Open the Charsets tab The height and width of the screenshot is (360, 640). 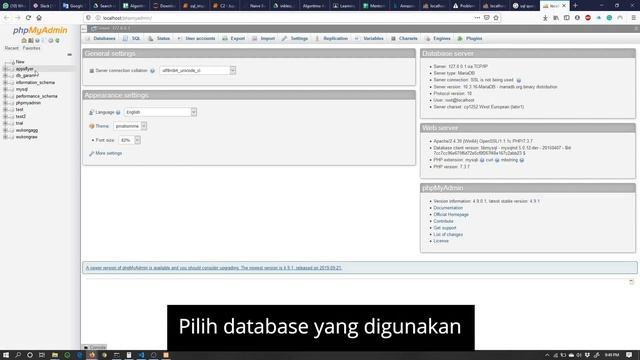tap(404, 38)
